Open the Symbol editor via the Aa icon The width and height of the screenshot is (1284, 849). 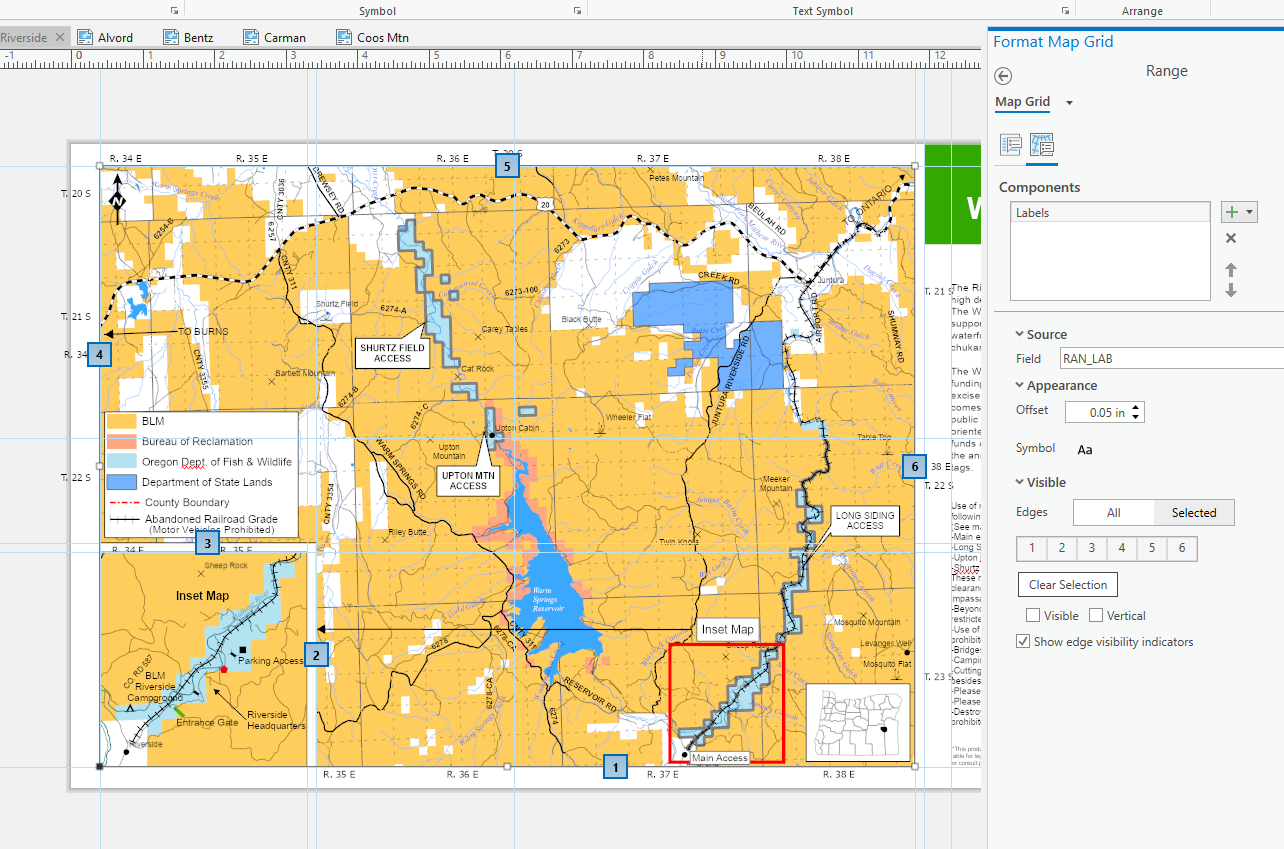tap(1084, 450)
